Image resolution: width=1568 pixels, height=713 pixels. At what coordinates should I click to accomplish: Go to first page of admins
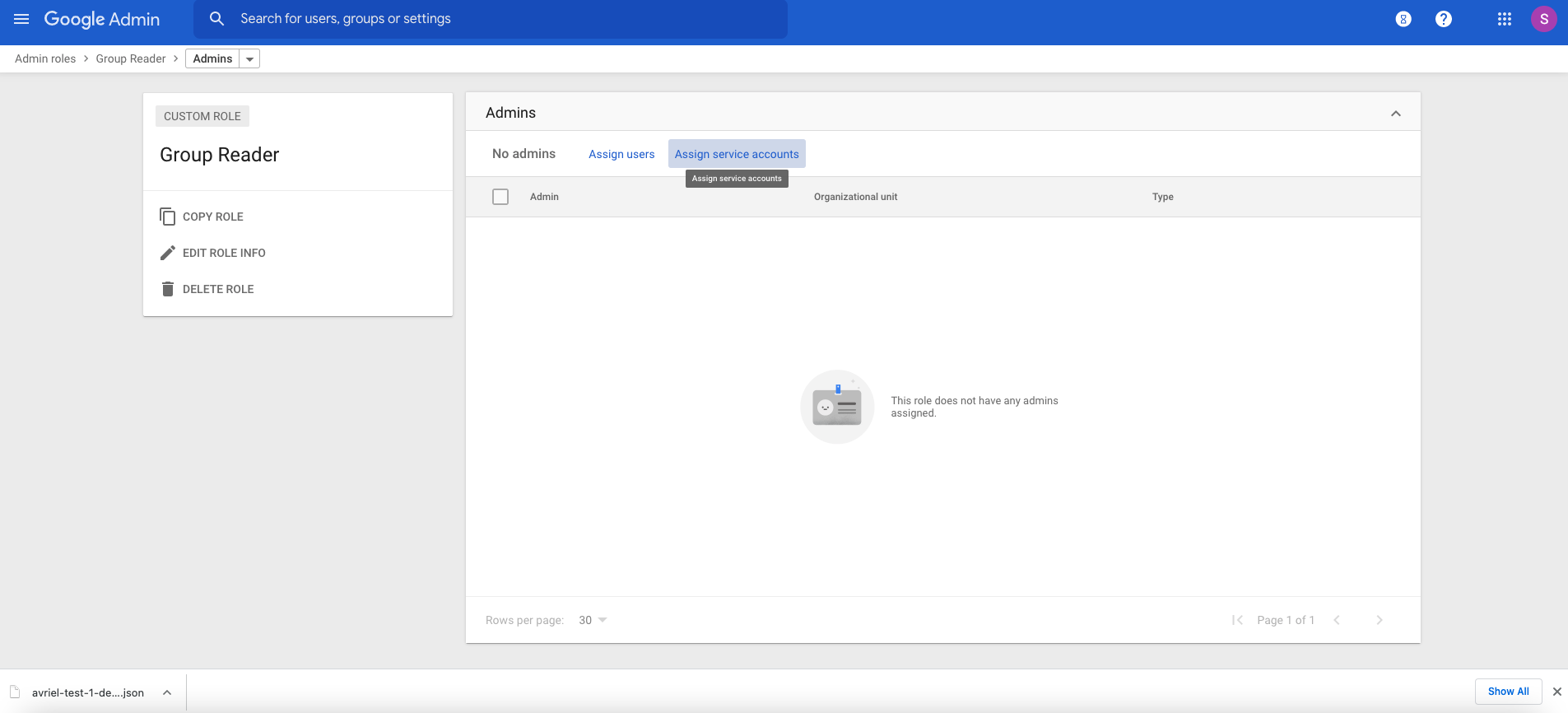point(1237,620)
